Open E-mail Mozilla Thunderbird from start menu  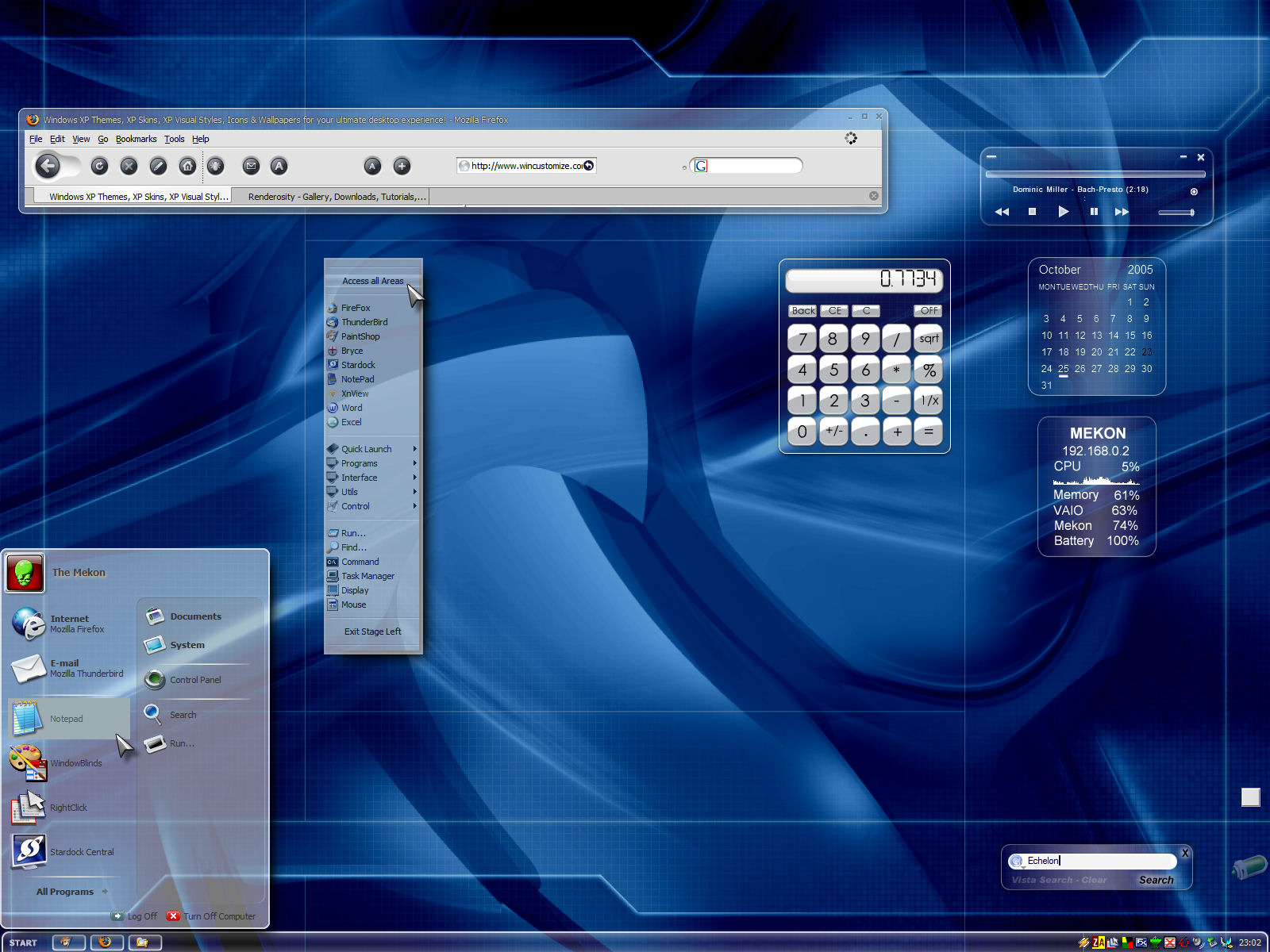pos(70,668)
